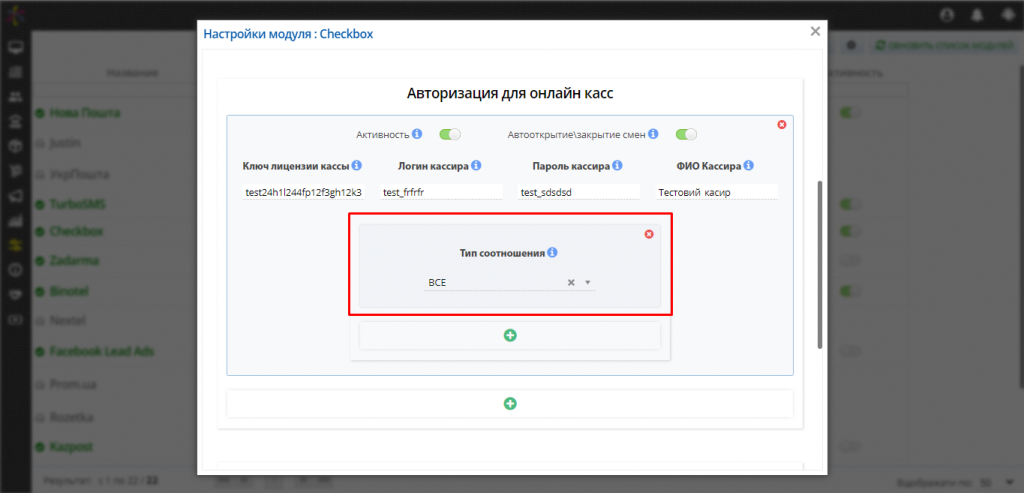Toggle the Активность switch
Screen dimensions: 1024x493
coord(450,135)
